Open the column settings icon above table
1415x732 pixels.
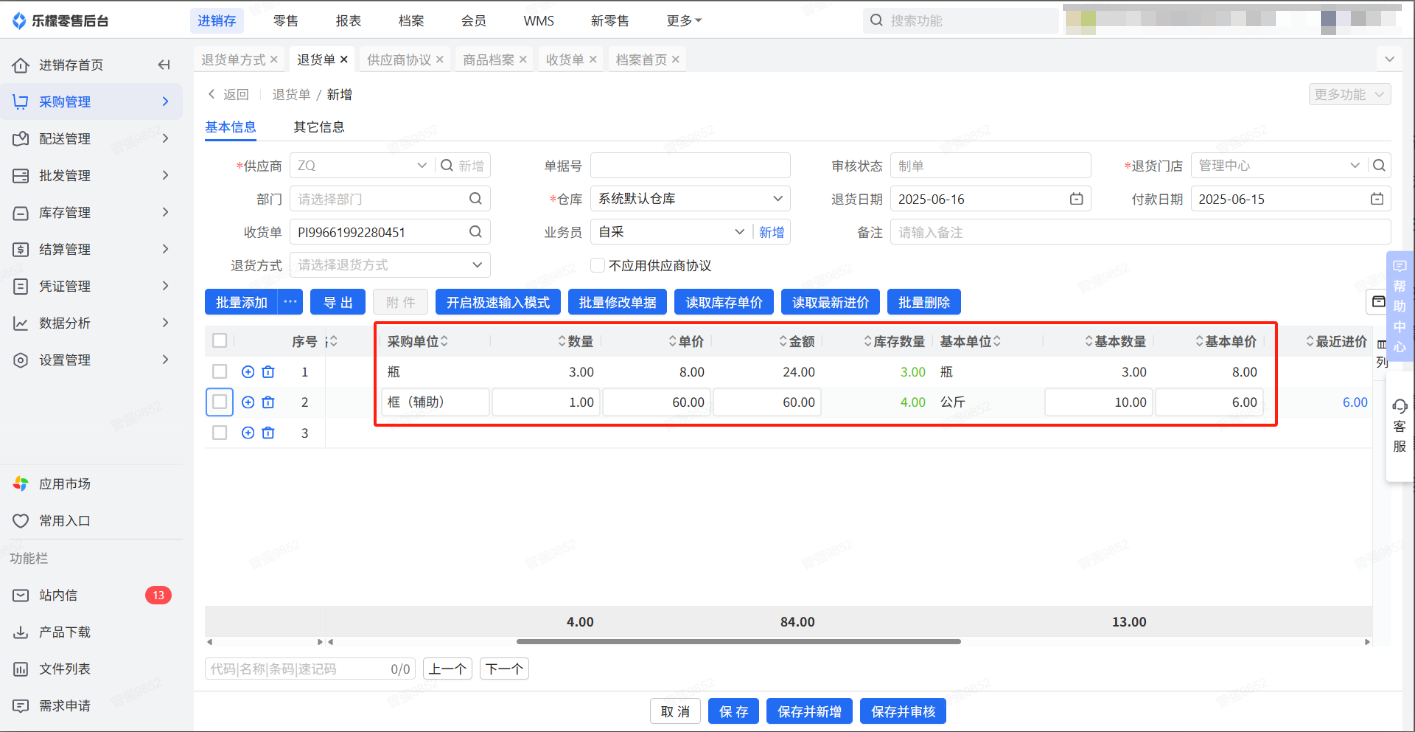coord(1378,301)
